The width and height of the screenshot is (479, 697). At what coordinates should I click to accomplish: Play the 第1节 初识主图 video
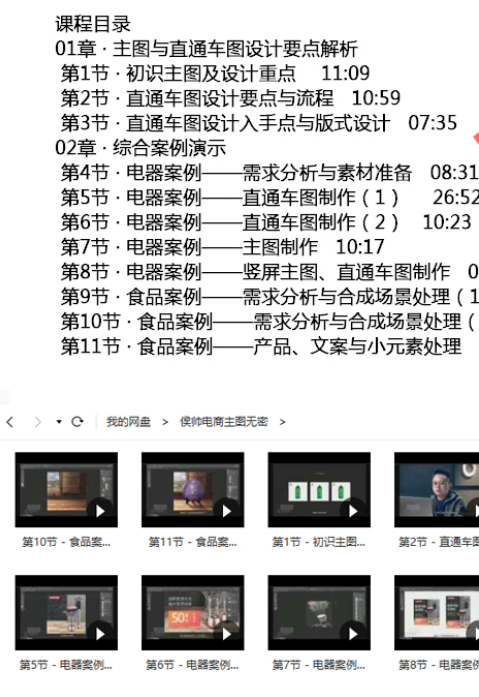(353, 511)
